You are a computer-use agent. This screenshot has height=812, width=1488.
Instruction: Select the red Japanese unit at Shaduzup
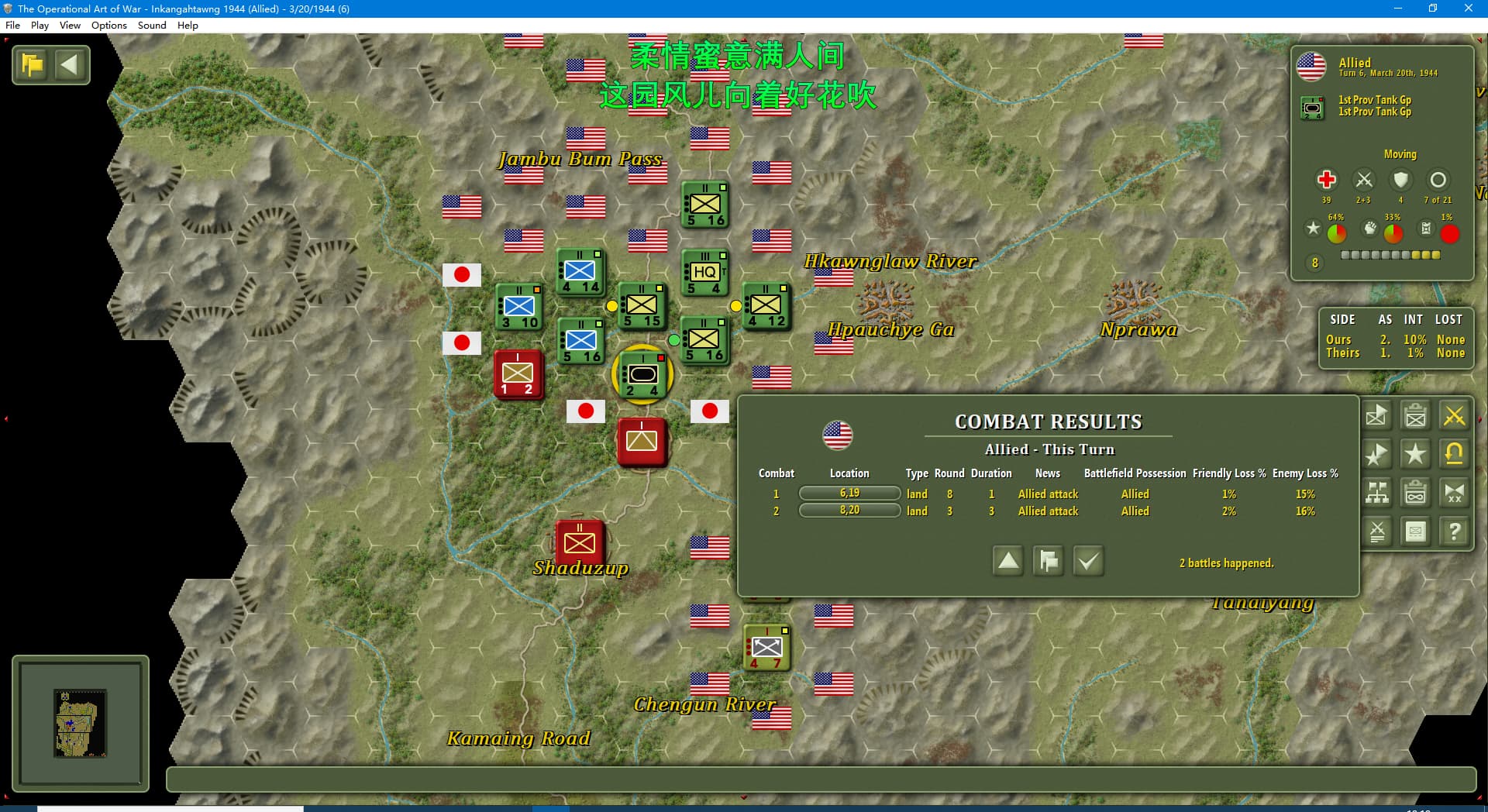579,542
